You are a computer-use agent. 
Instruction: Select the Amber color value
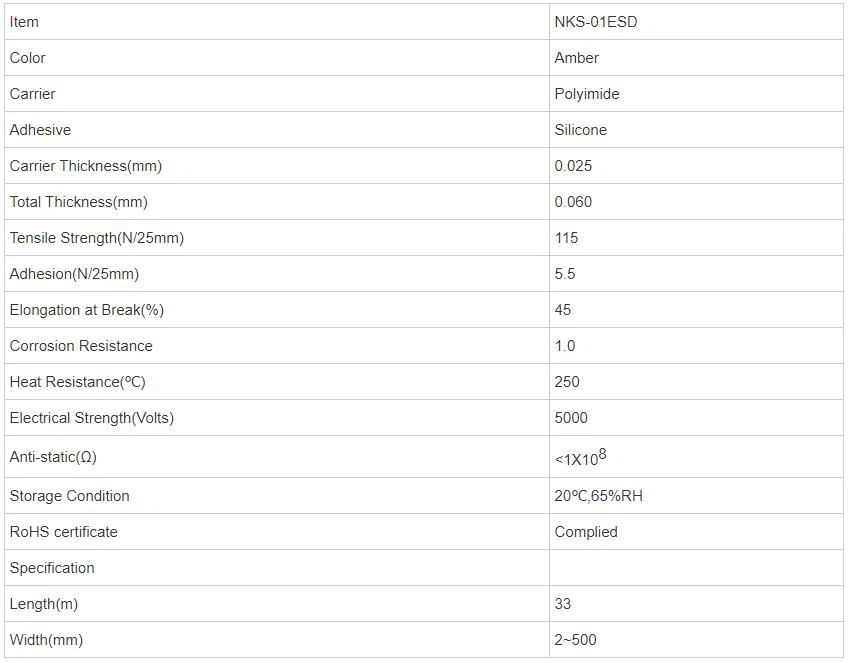576,58
